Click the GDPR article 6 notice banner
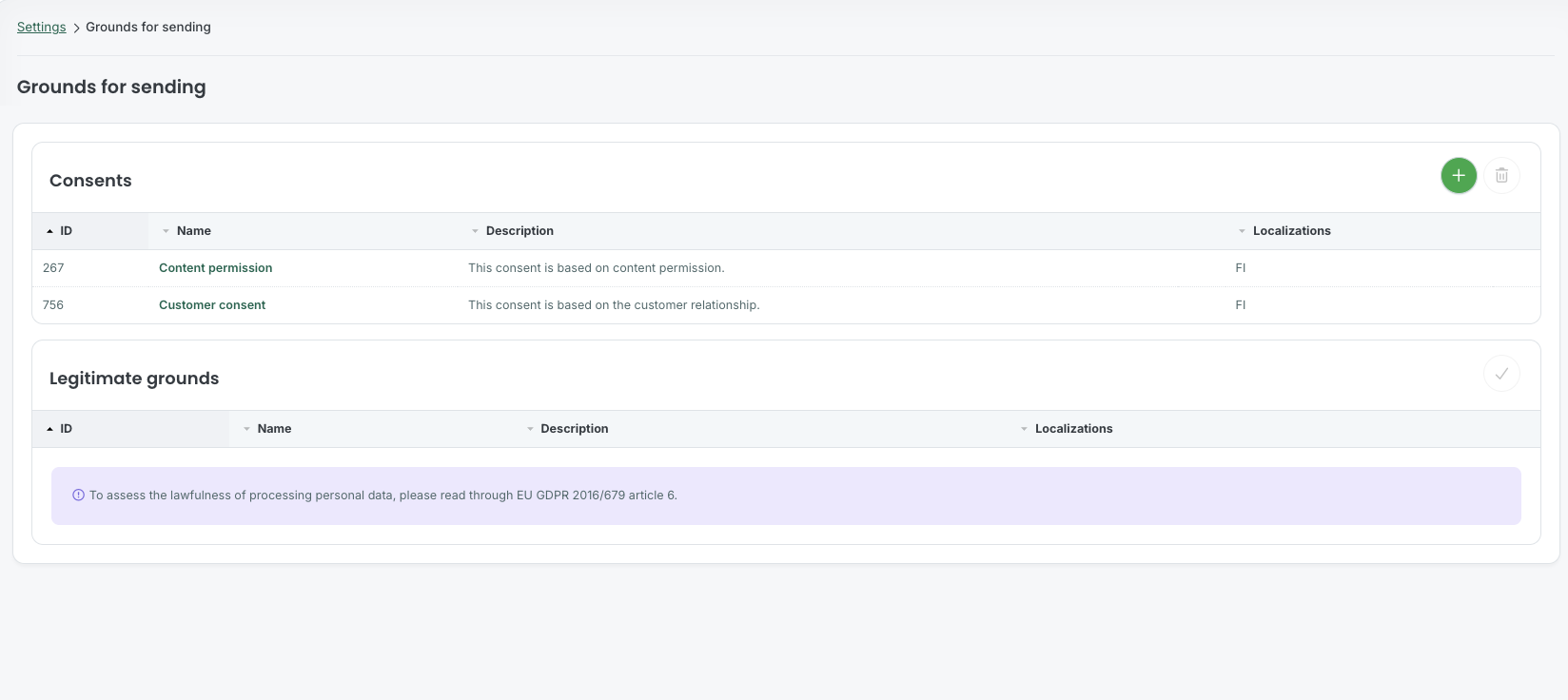 pos(786,496)
